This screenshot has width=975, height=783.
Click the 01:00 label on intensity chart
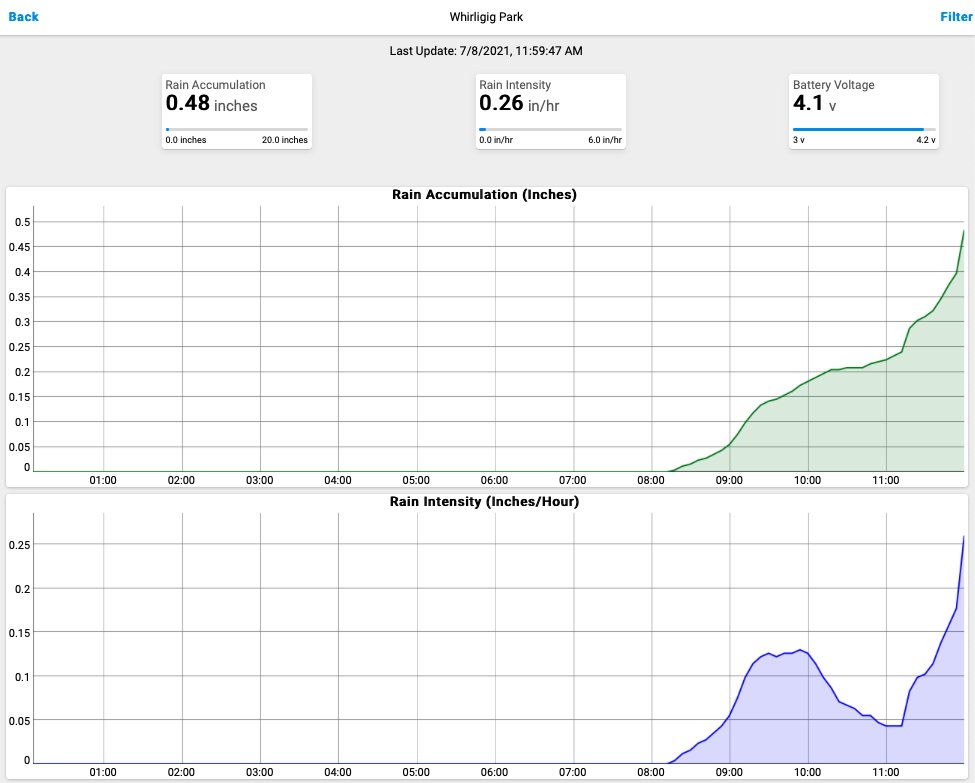(103, 772)
